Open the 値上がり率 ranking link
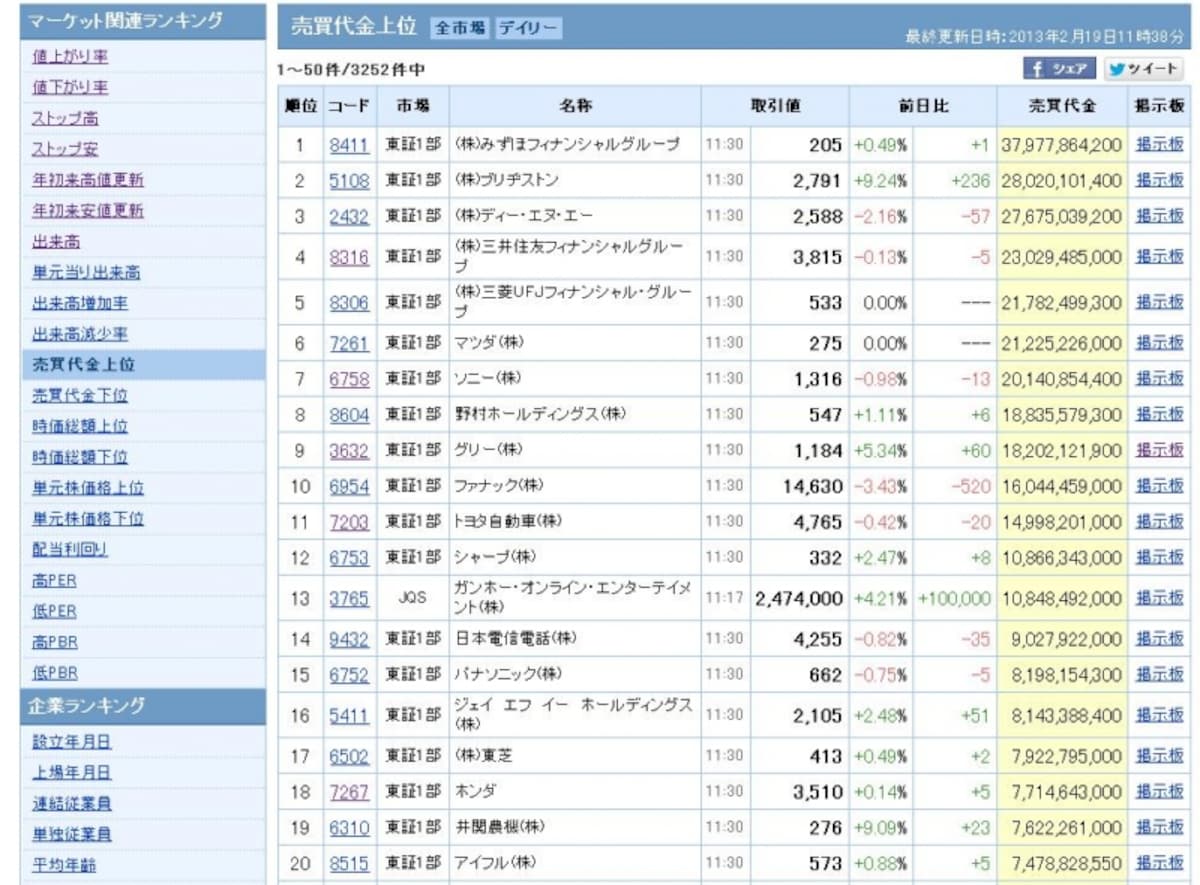 tap(70, 57)
